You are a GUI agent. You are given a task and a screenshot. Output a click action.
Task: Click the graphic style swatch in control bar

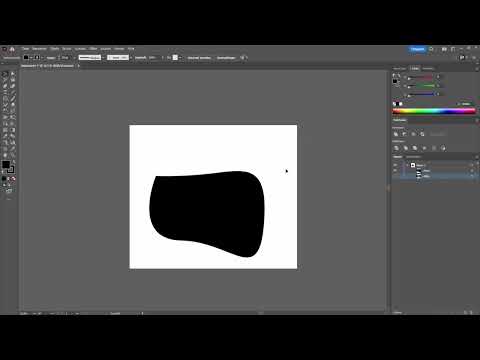[175, 58]
